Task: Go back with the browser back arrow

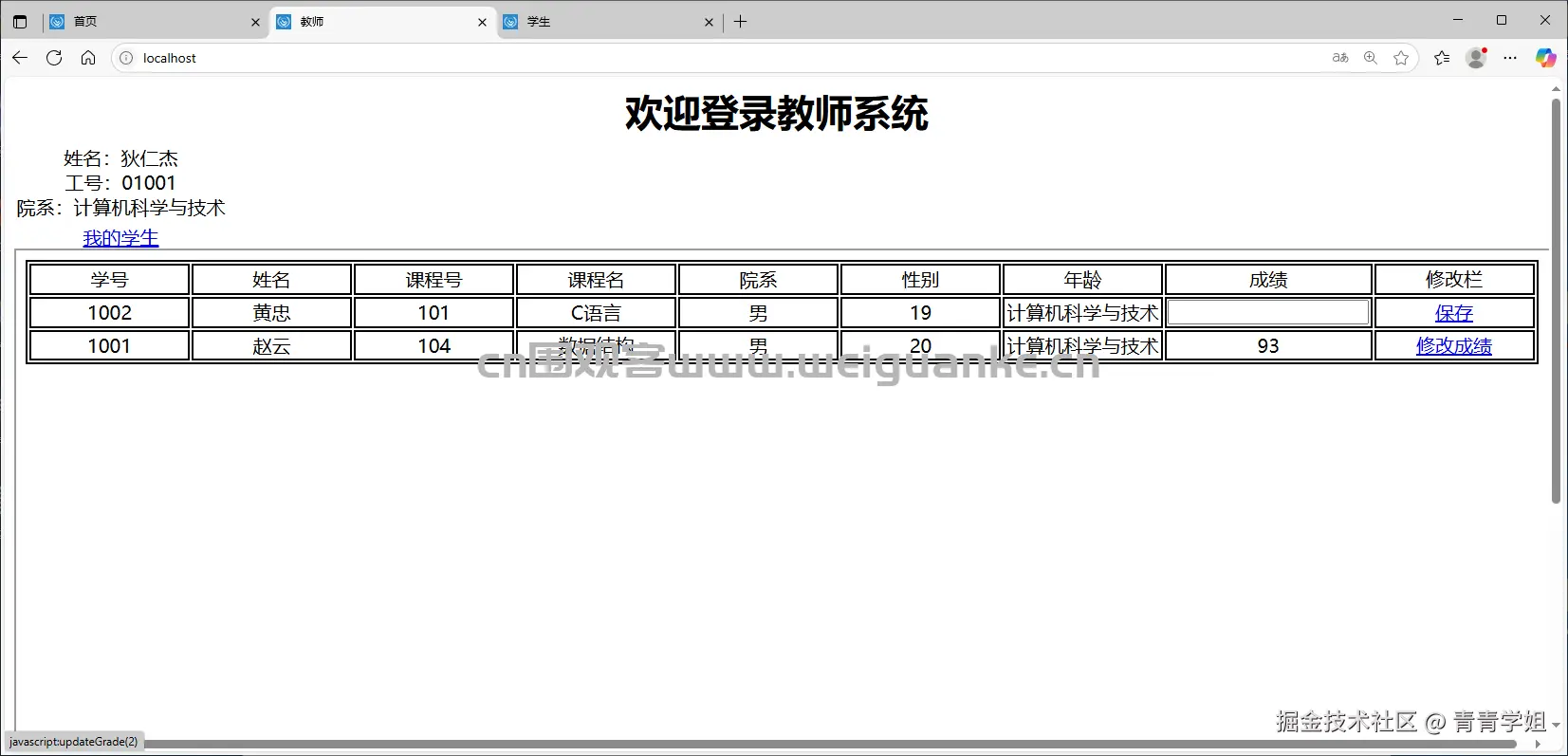Action: 20,58
